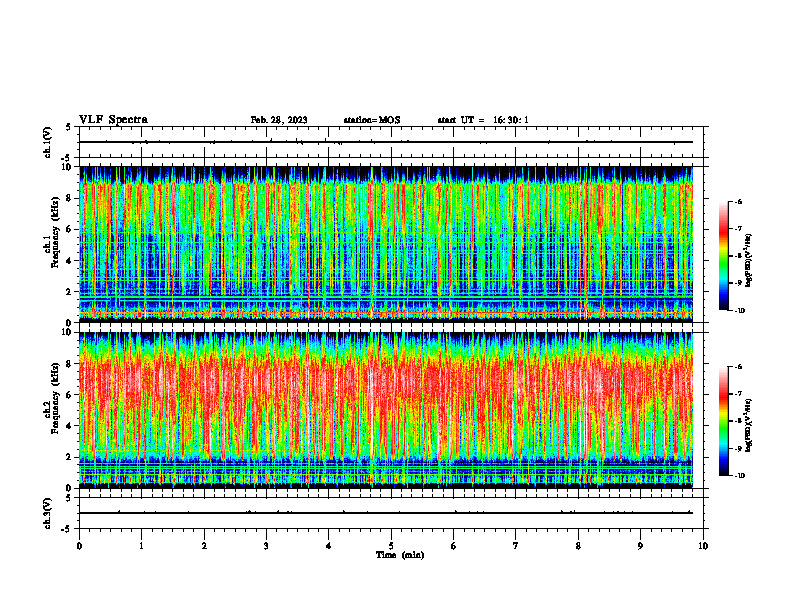Click the ch.1 colorbar log(PSD) units label

749,261
